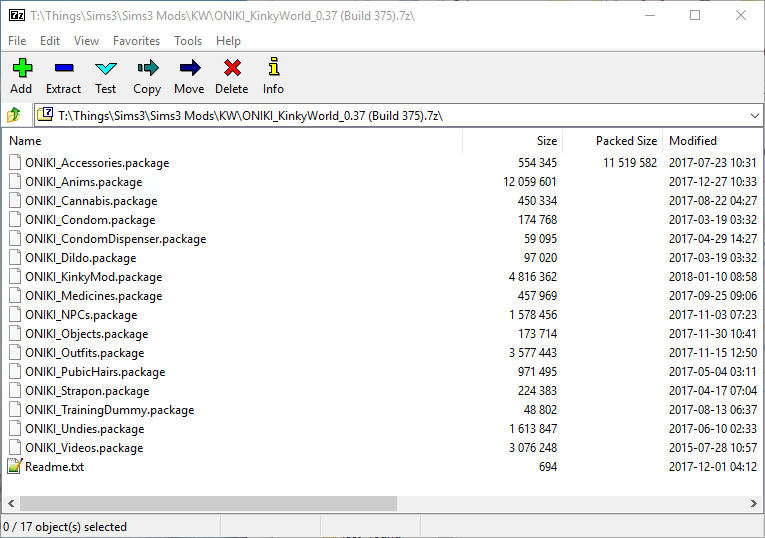Viewport: 765px width, 538px height.
Task: Click the horizontal scrollbar thumb
Action: [x=208, y=503]
